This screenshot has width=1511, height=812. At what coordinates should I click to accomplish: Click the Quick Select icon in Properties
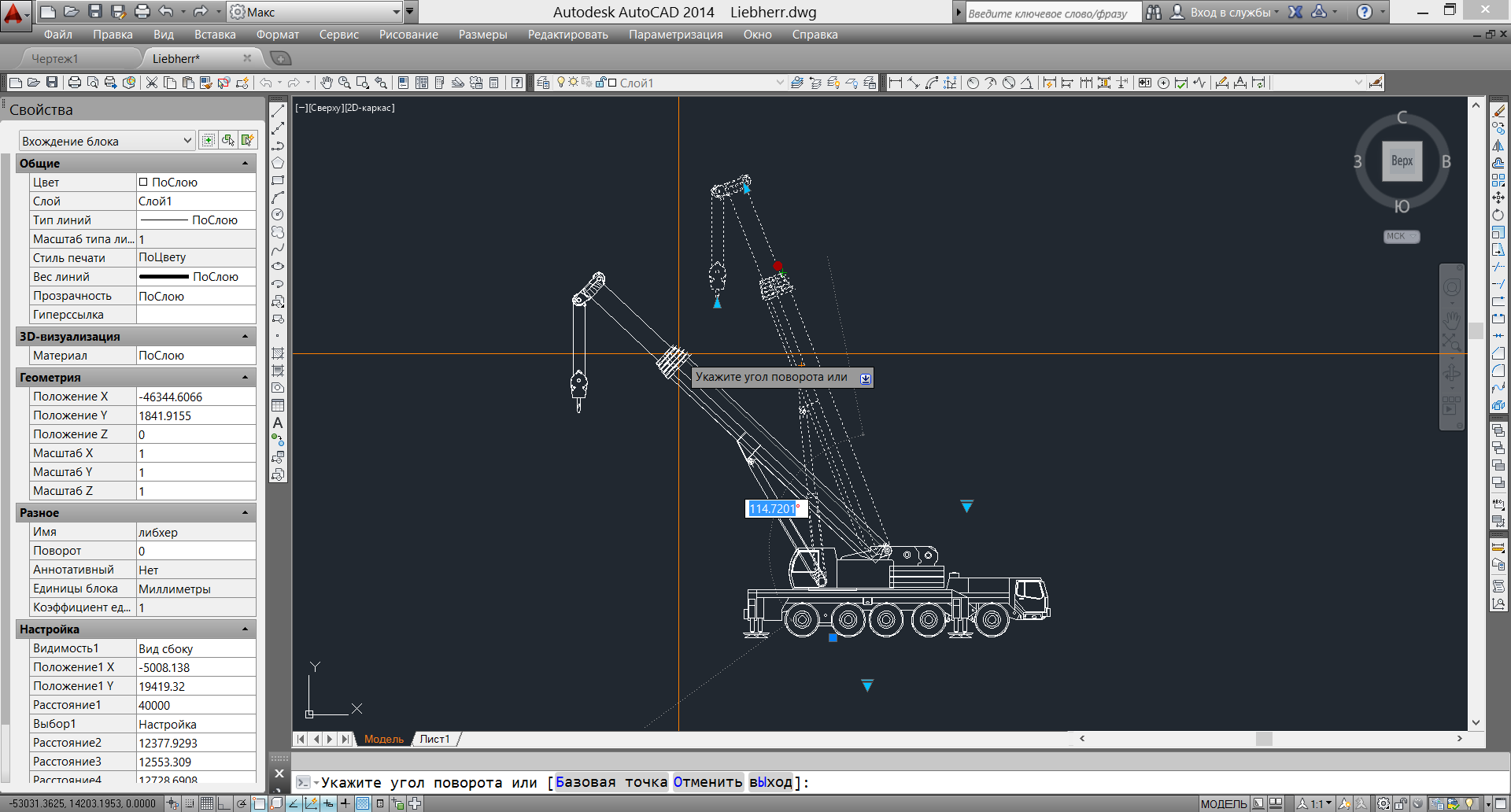(x=248, y=140)
